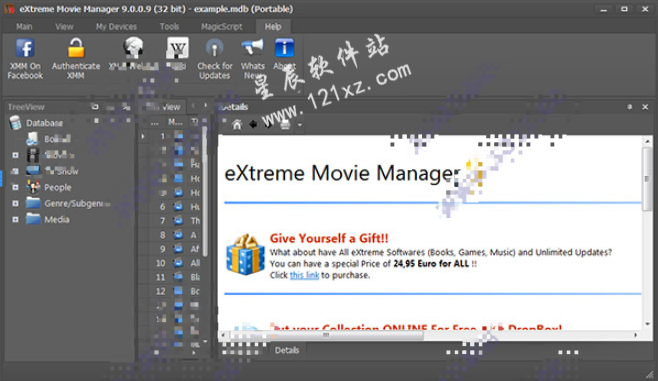This screenshot has width=658, height=381.
Task: Click the Genre/Subgenre folder icon
Action: point(33,203)
